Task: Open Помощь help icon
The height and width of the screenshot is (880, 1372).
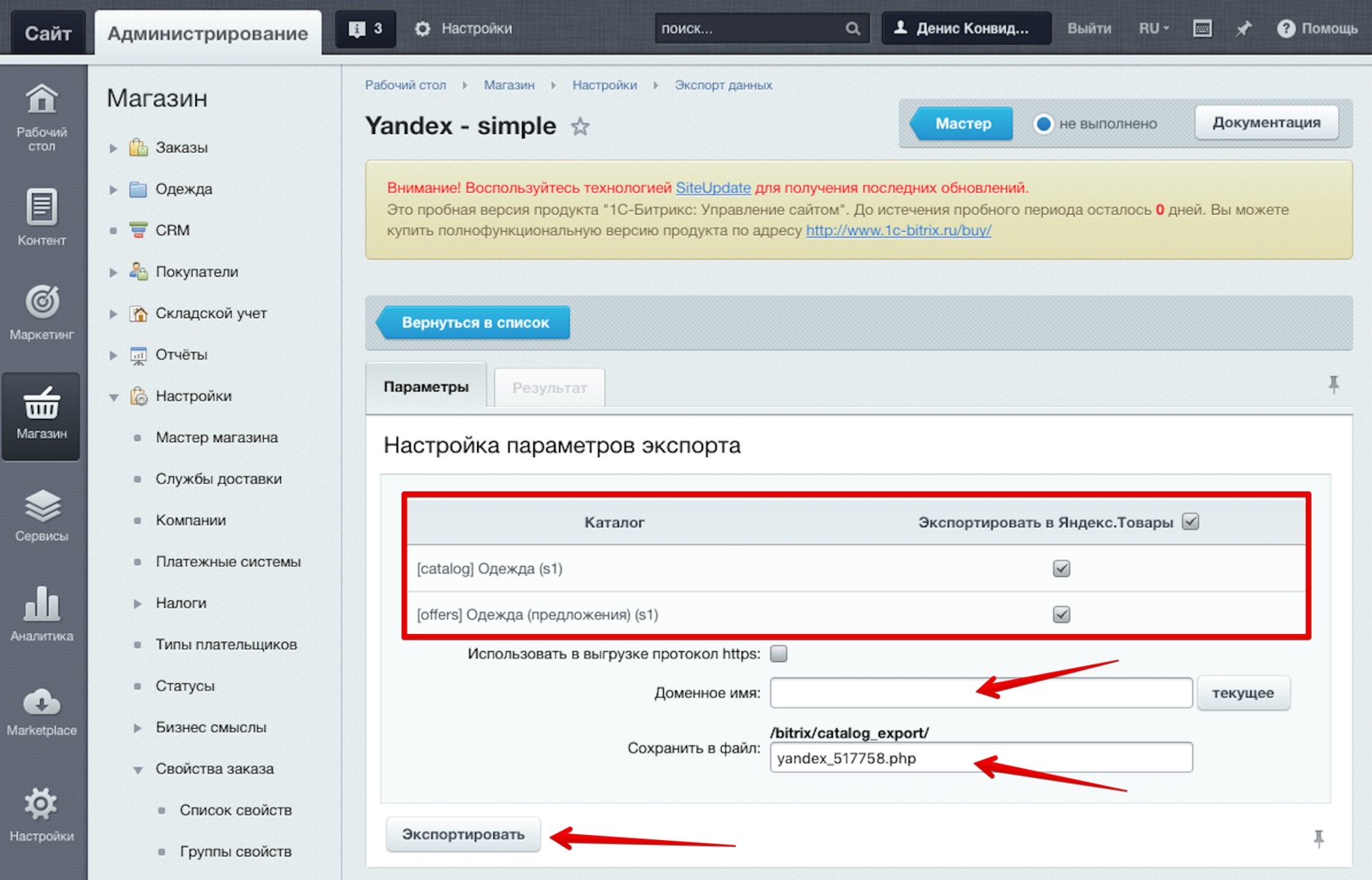Action: (x=1285, y=29)
